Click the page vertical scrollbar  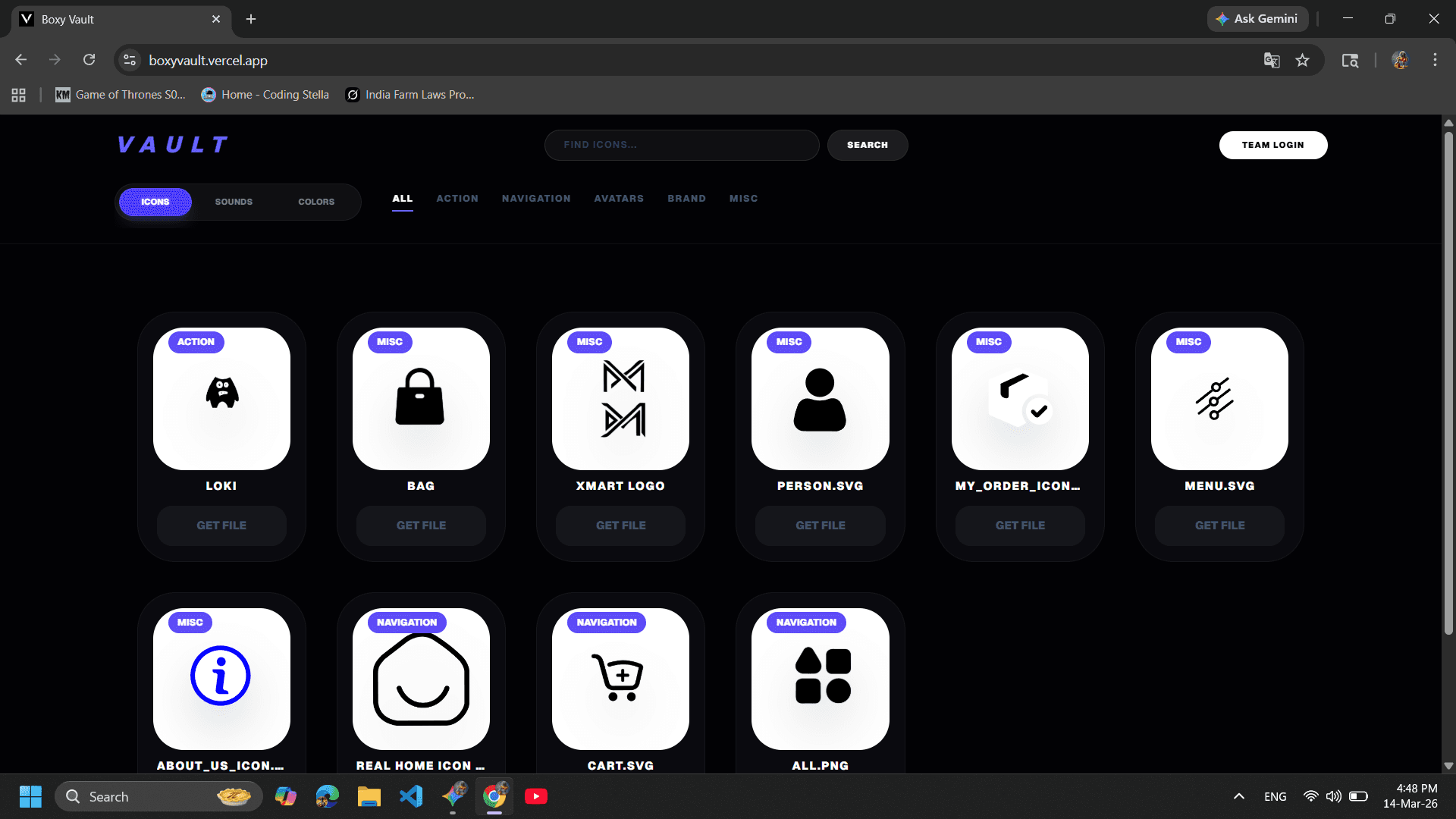1448,383
